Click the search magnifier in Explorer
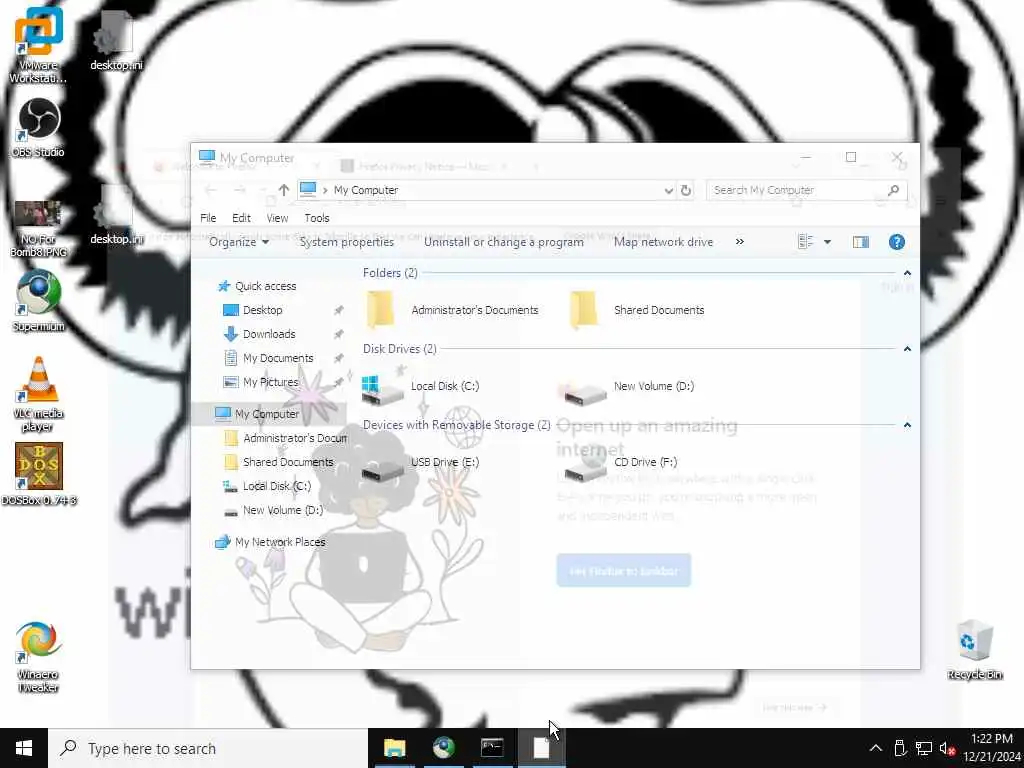Image resolution: width=1024 pixels, height=768 pixels. tap(893, 190)
